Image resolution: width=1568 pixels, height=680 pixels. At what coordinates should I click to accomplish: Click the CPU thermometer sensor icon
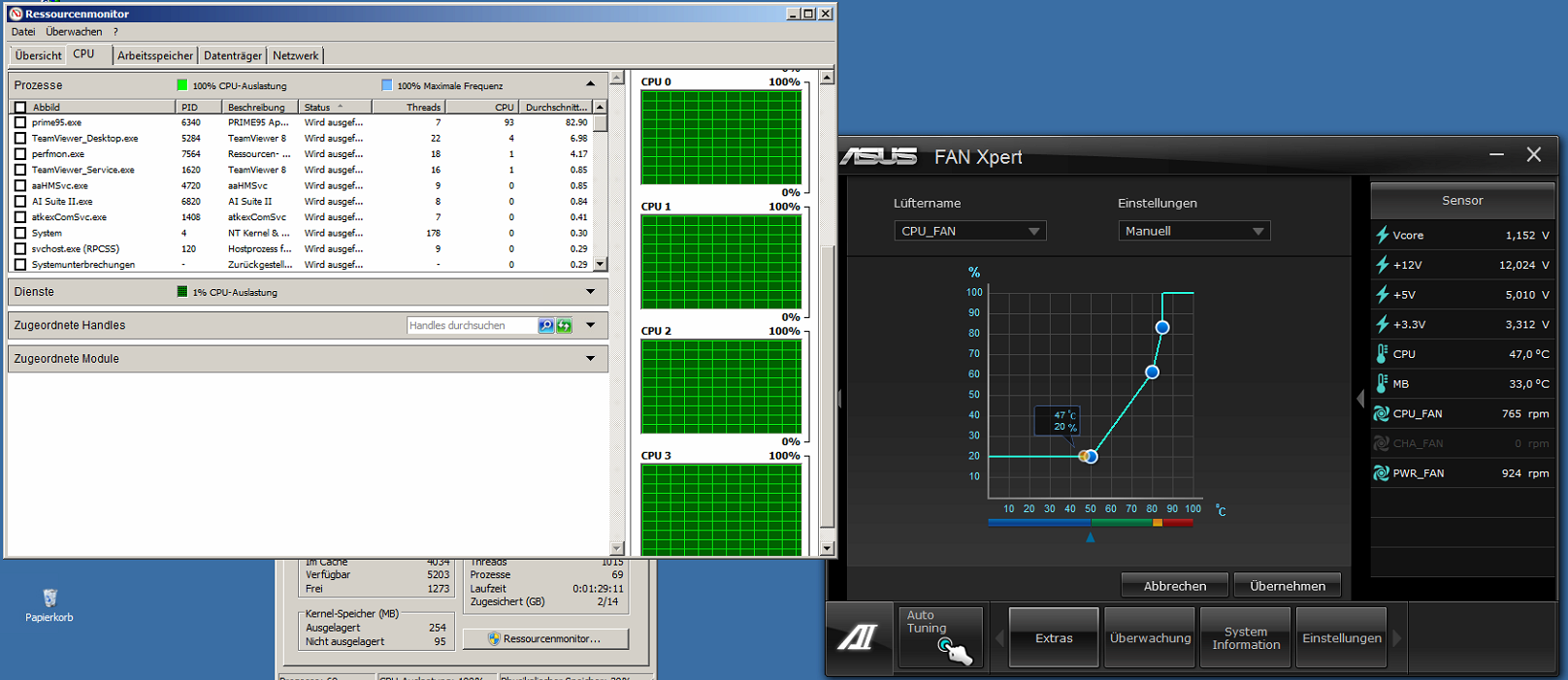pyautogui.click(x=1382, y=354)
